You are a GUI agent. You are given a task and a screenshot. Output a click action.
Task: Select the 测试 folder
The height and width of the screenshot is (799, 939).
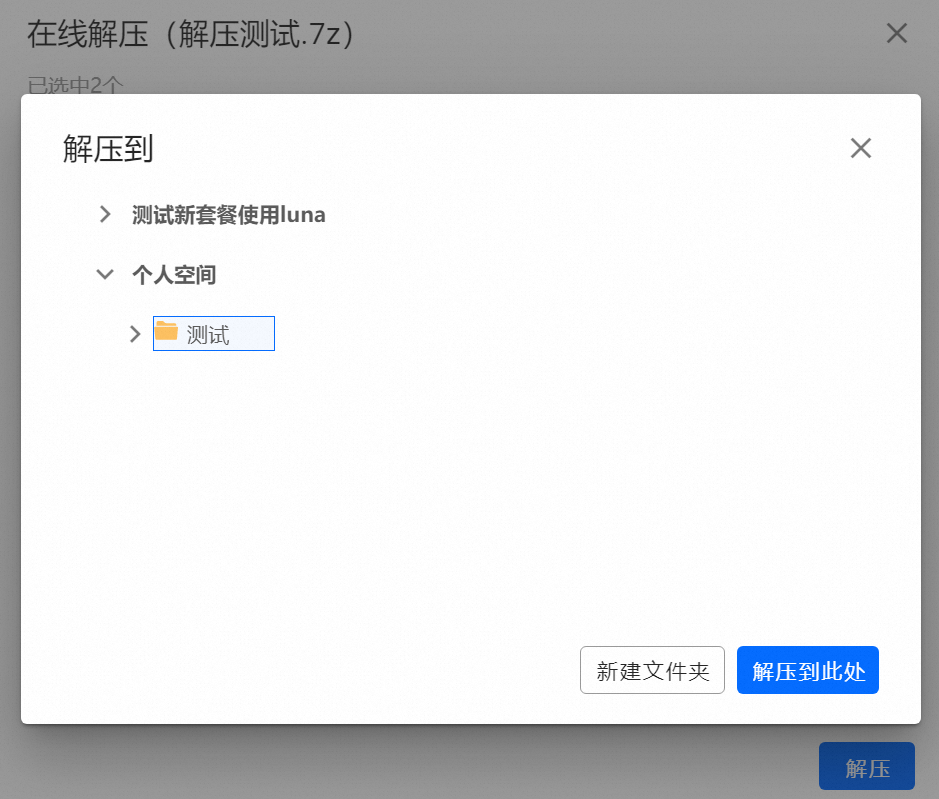coord(214,334)
